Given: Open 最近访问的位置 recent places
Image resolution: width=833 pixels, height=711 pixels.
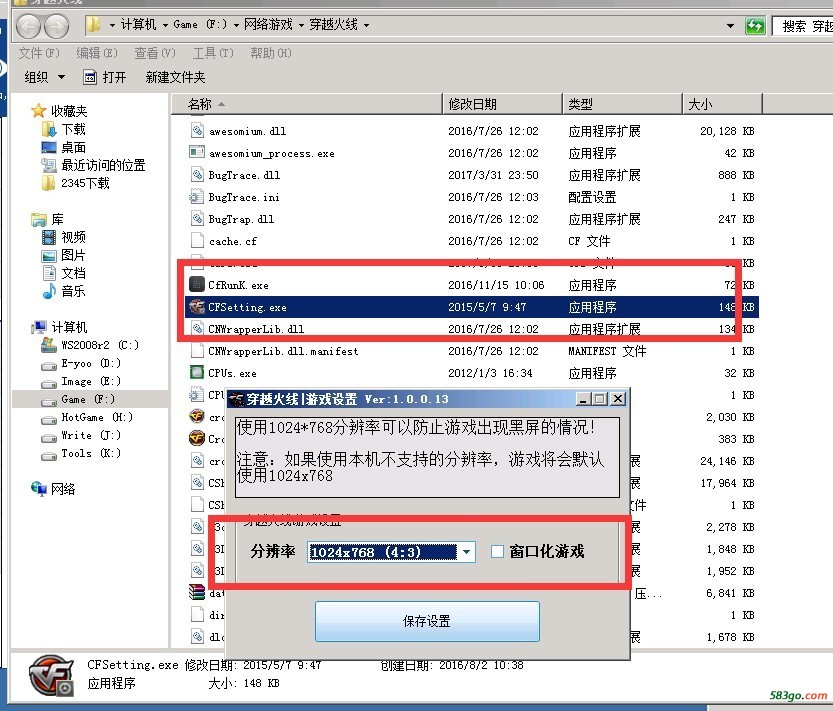Looking at the screenshot, I should (x=103, y=165).
